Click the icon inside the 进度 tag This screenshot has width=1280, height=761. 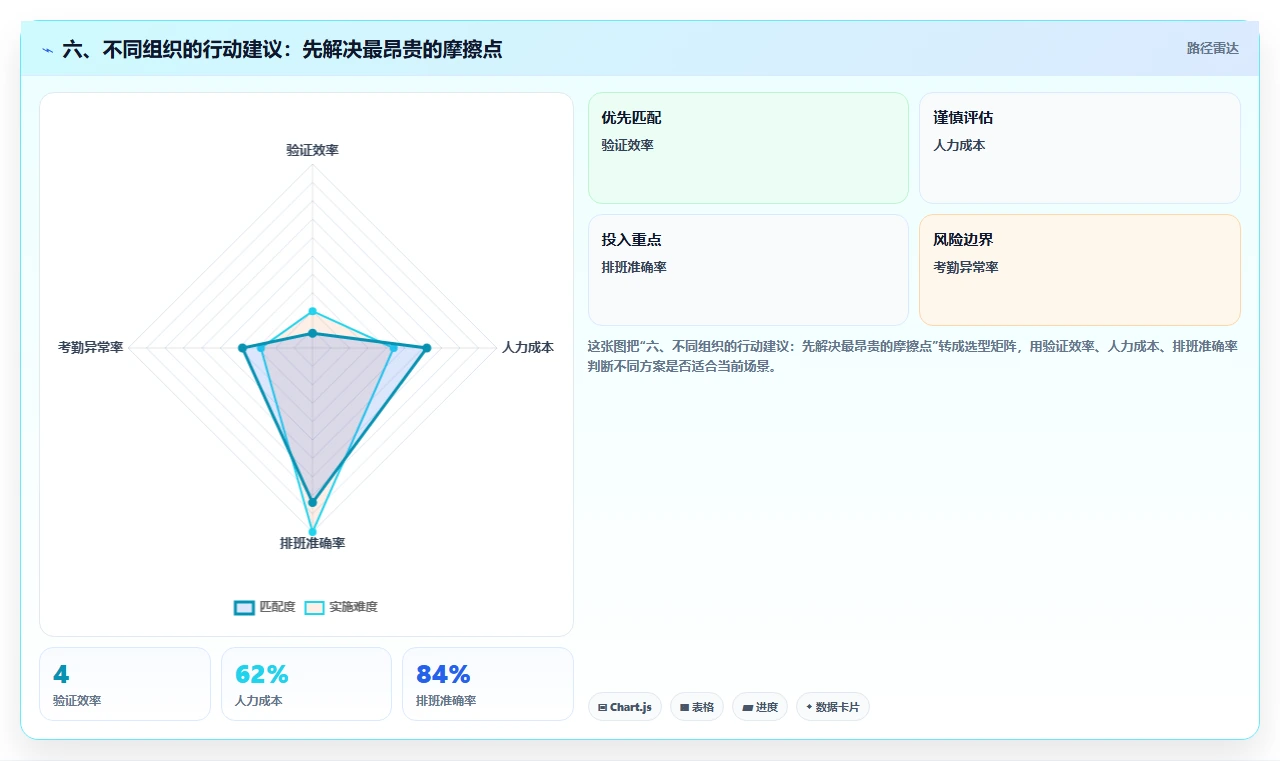[x=747, y=708]
